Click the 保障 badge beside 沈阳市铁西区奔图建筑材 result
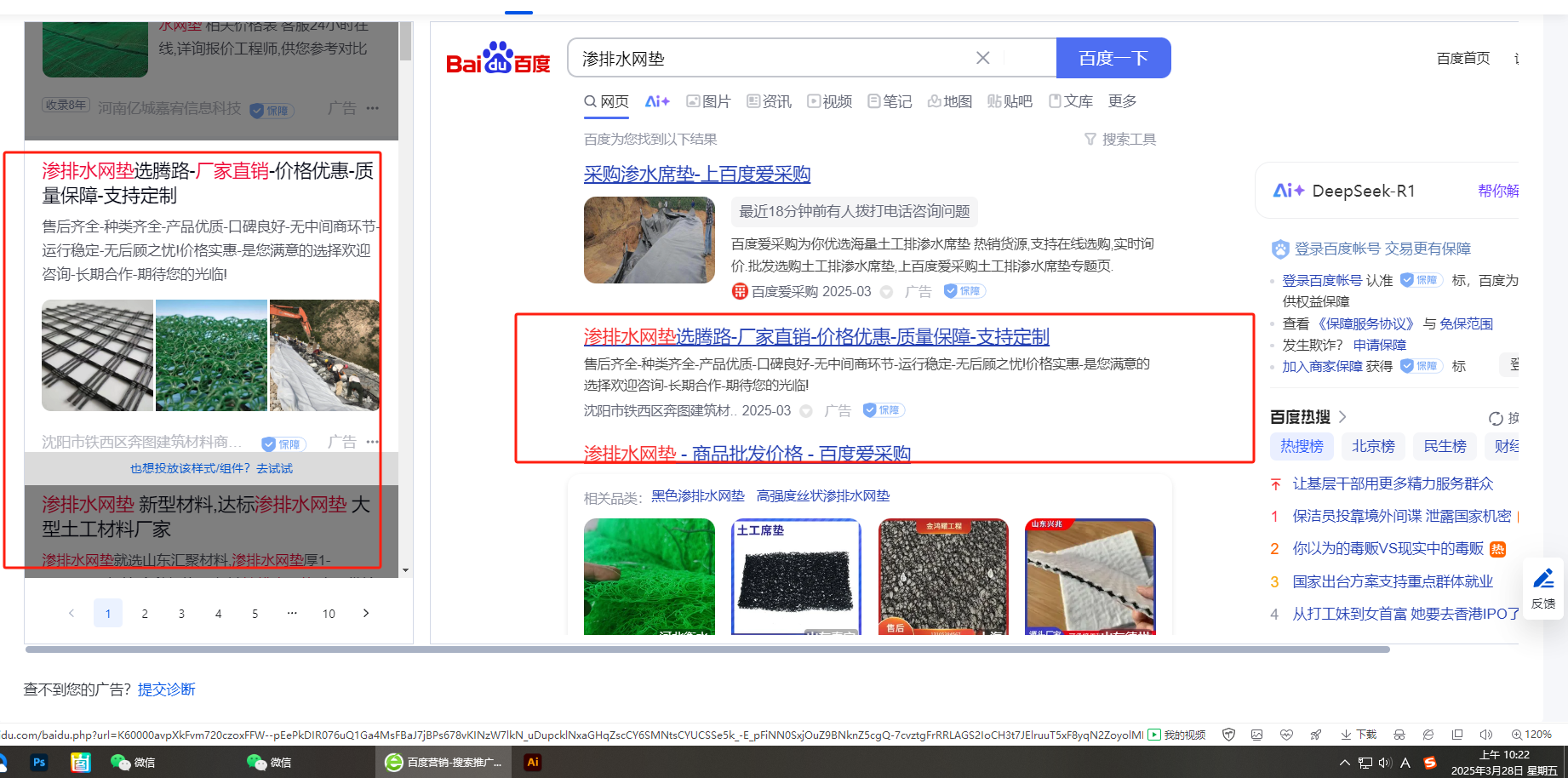 [883, 410]
